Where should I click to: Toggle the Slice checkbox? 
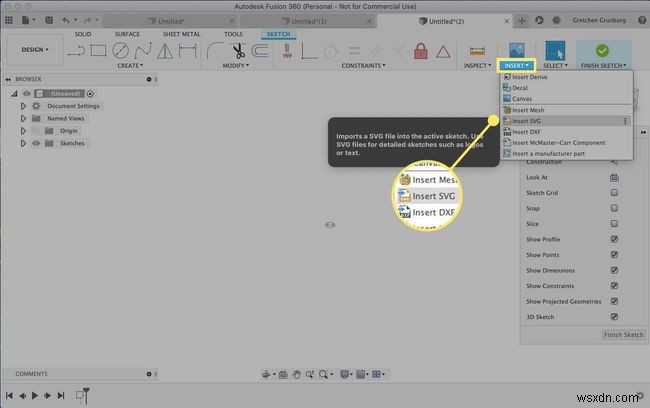[614, 223]
